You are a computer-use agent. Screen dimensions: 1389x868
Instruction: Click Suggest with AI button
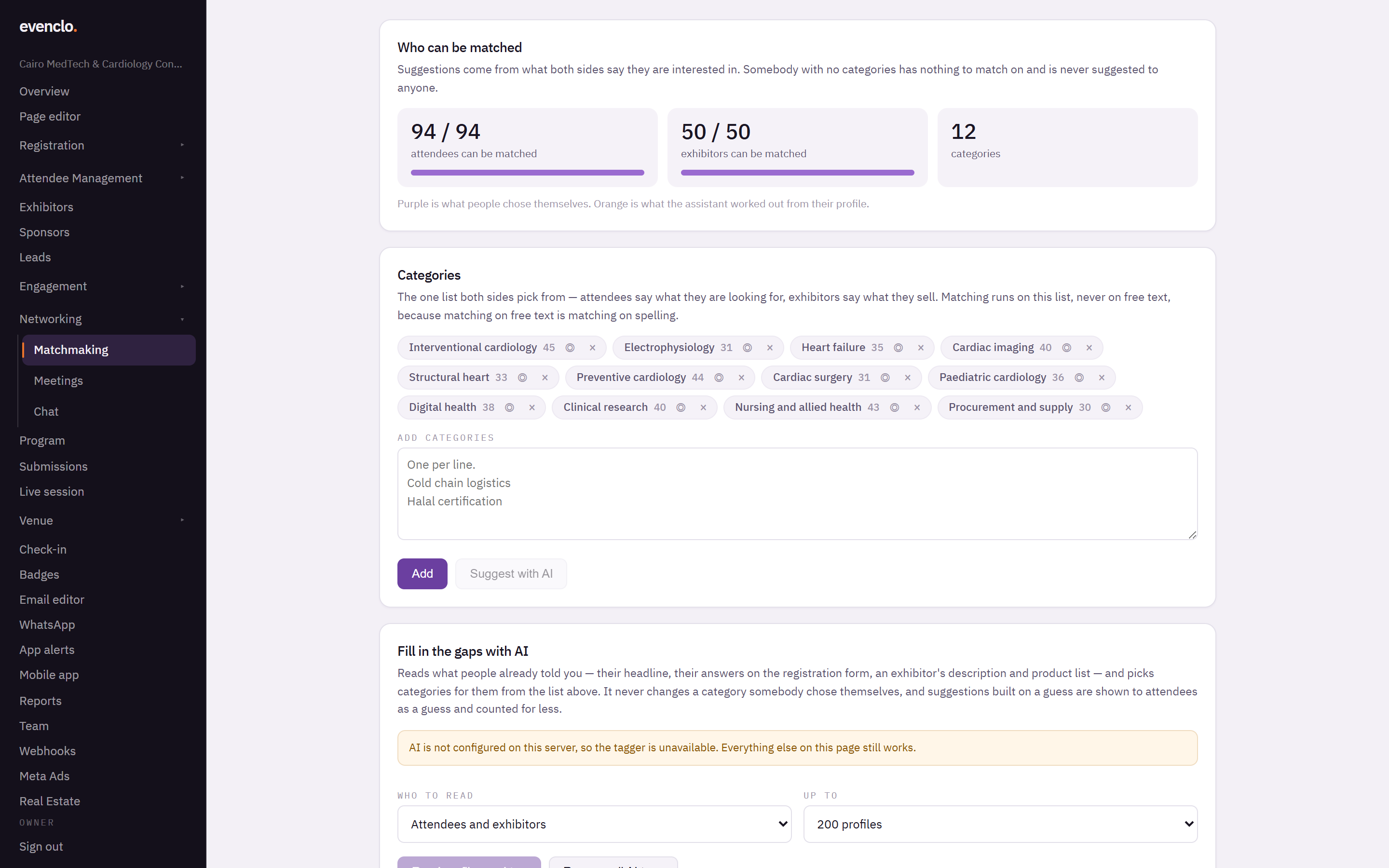[511, 573]
